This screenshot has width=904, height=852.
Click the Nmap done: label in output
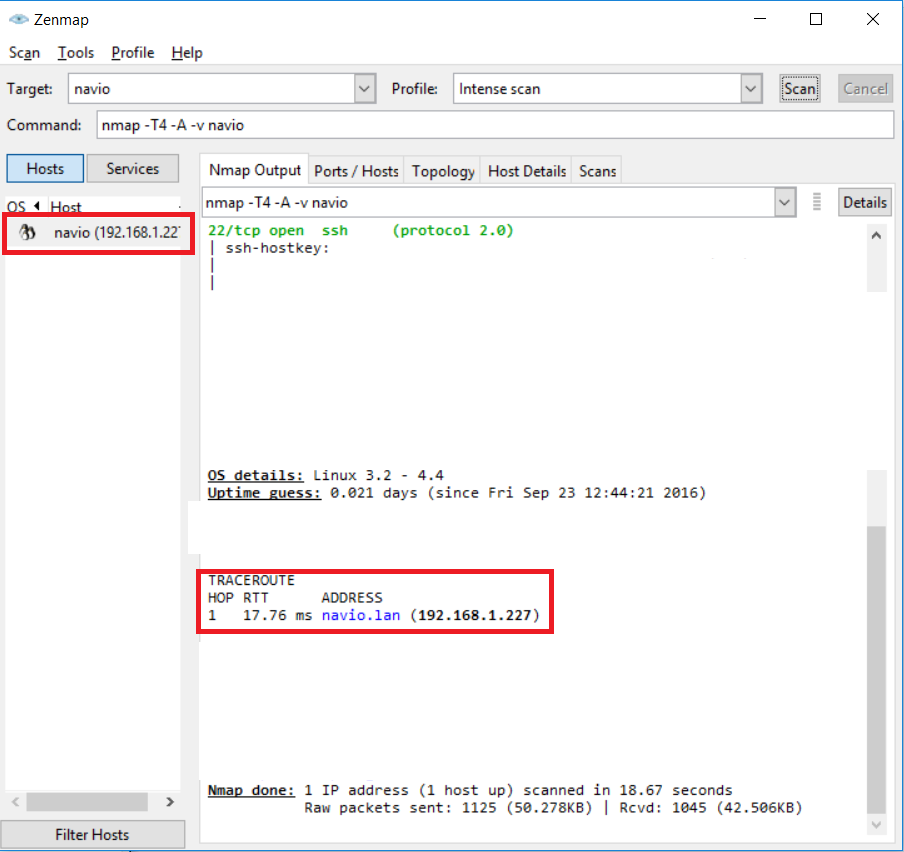click(x=251, y=790)
